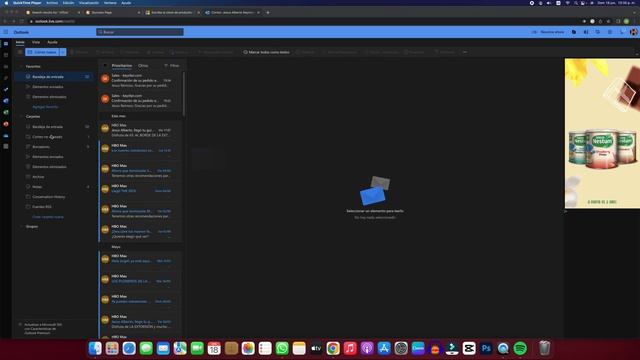
Task: Open the Archivo menu in macOS menu bar
Action: 52,3
